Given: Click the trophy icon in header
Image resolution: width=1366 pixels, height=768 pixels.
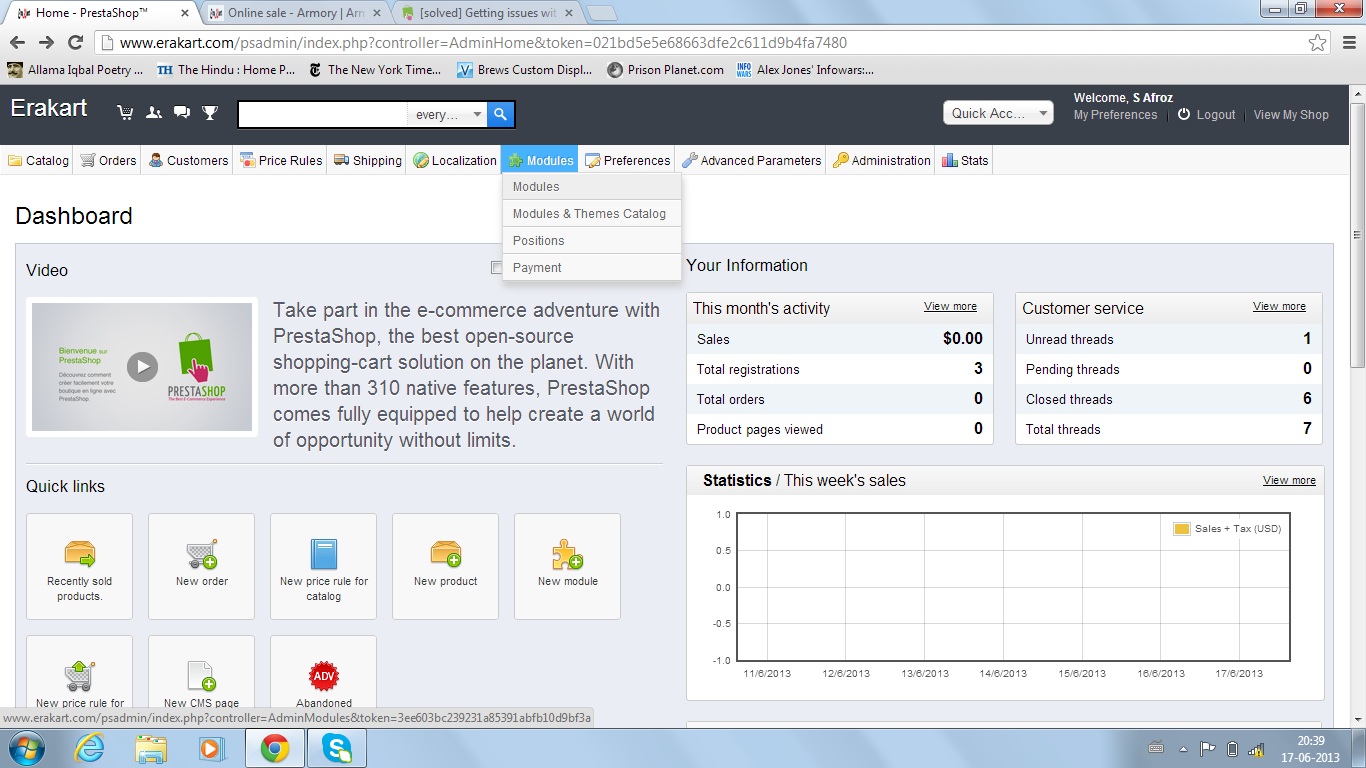Looking at the screenshot, I should (x=210, y=113).
